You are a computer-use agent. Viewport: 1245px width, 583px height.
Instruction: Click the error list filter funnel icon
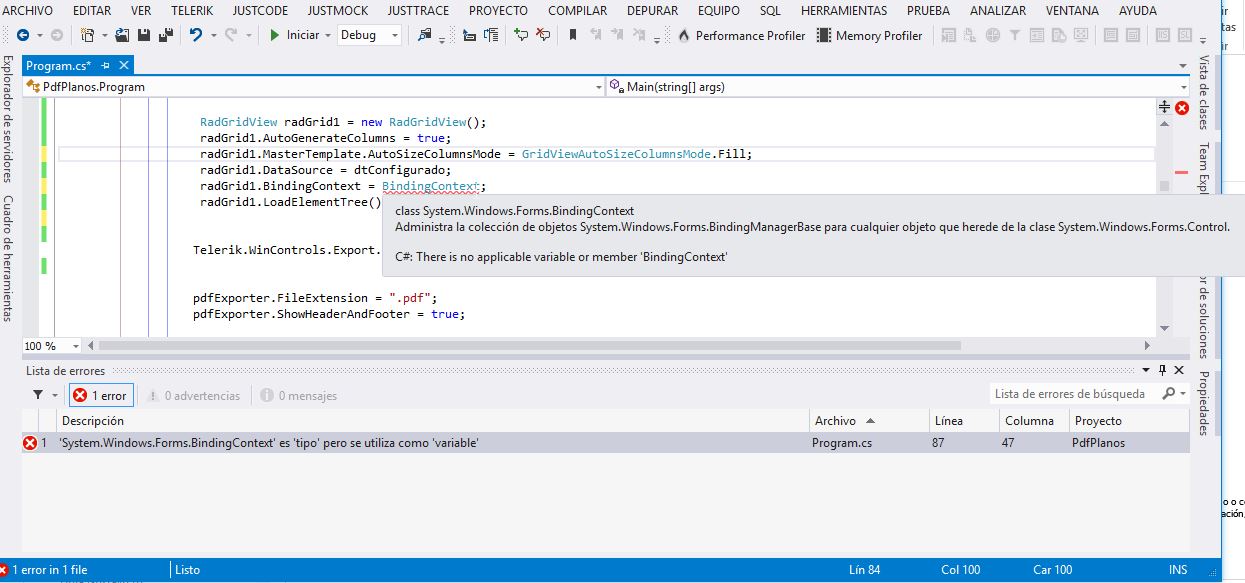(38, 395)
